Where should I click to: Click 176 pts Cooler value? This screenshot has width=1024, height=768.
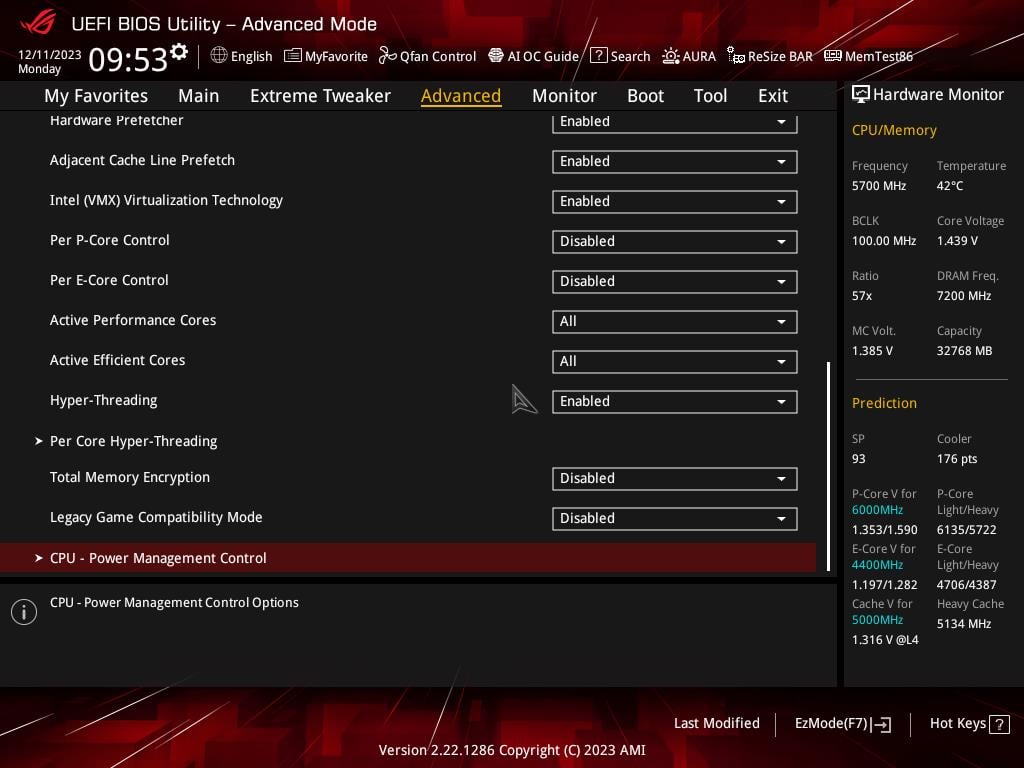[x=957, y=459]
